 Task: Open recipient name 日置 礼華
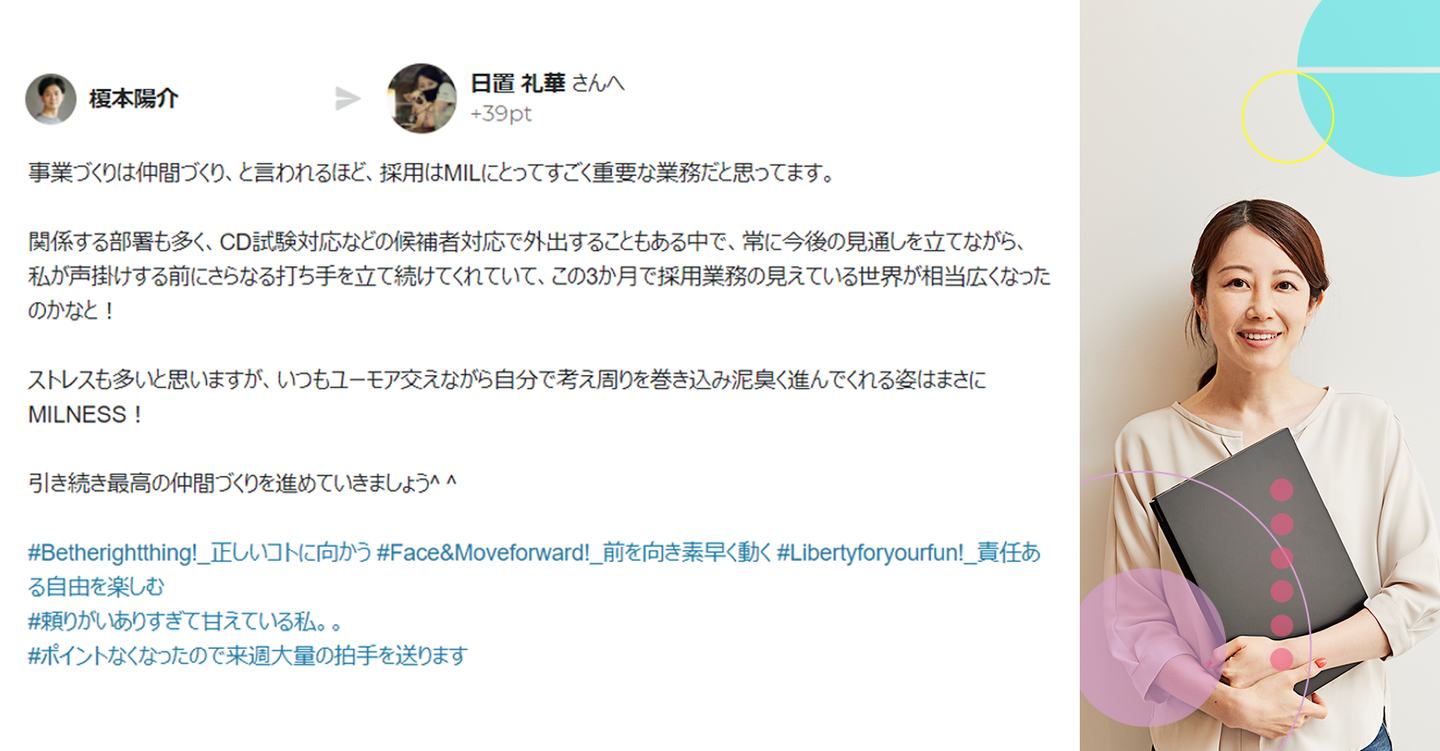[518, 83]
